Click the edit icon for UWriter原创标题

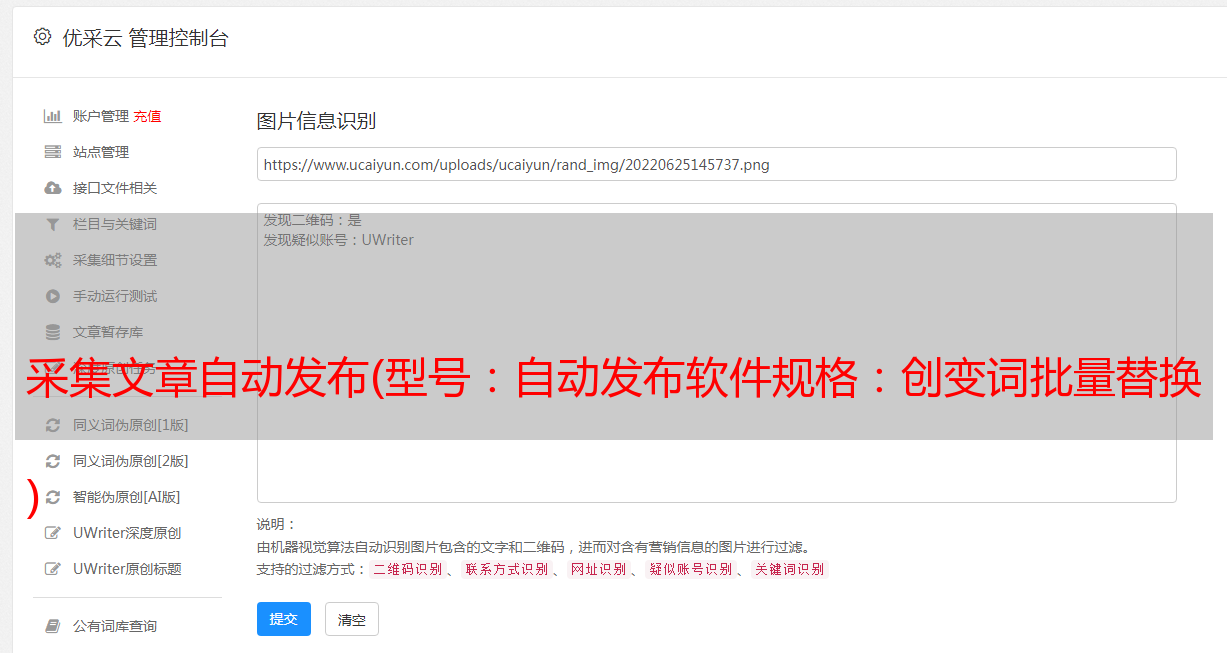pos(53,569)
